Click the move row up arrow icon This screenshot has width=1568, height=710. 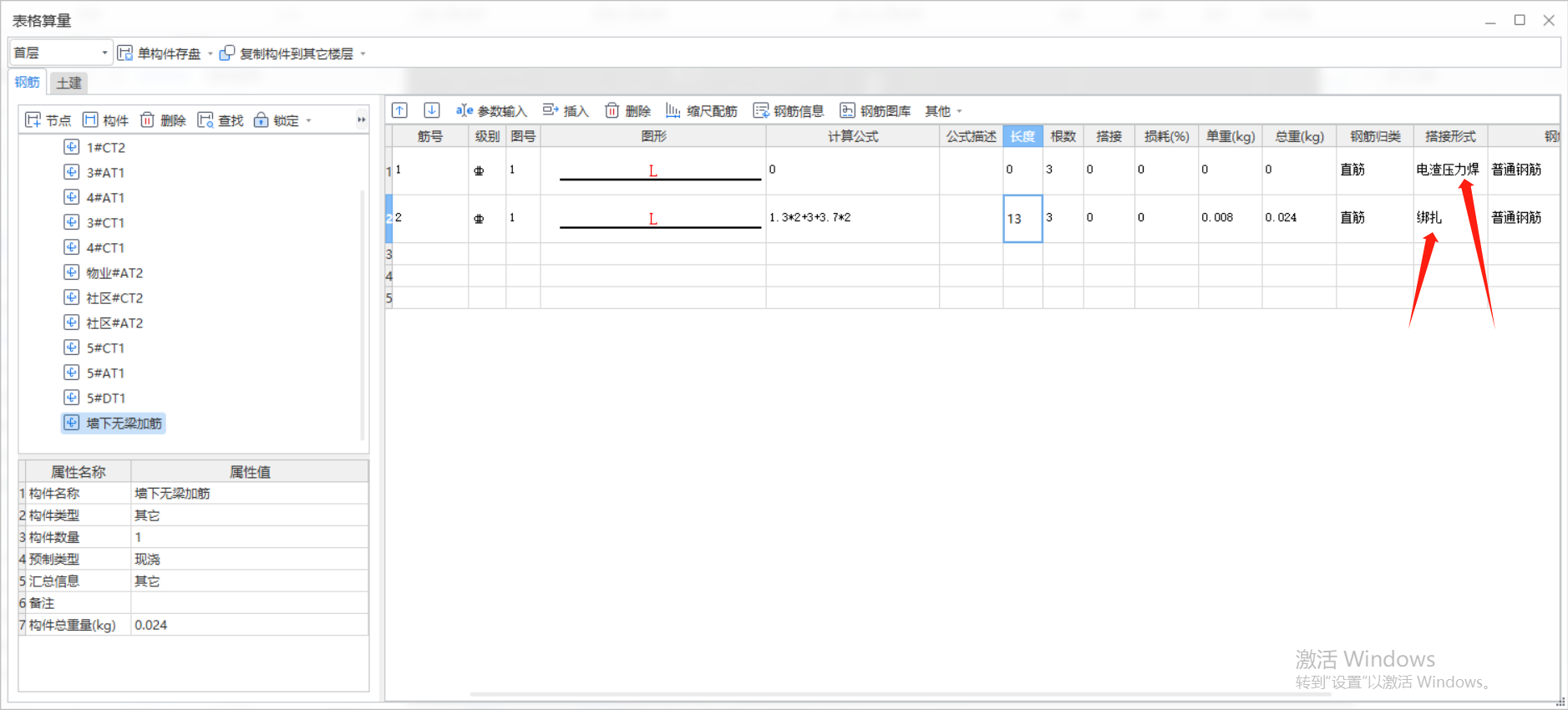[x=400, y=110]
